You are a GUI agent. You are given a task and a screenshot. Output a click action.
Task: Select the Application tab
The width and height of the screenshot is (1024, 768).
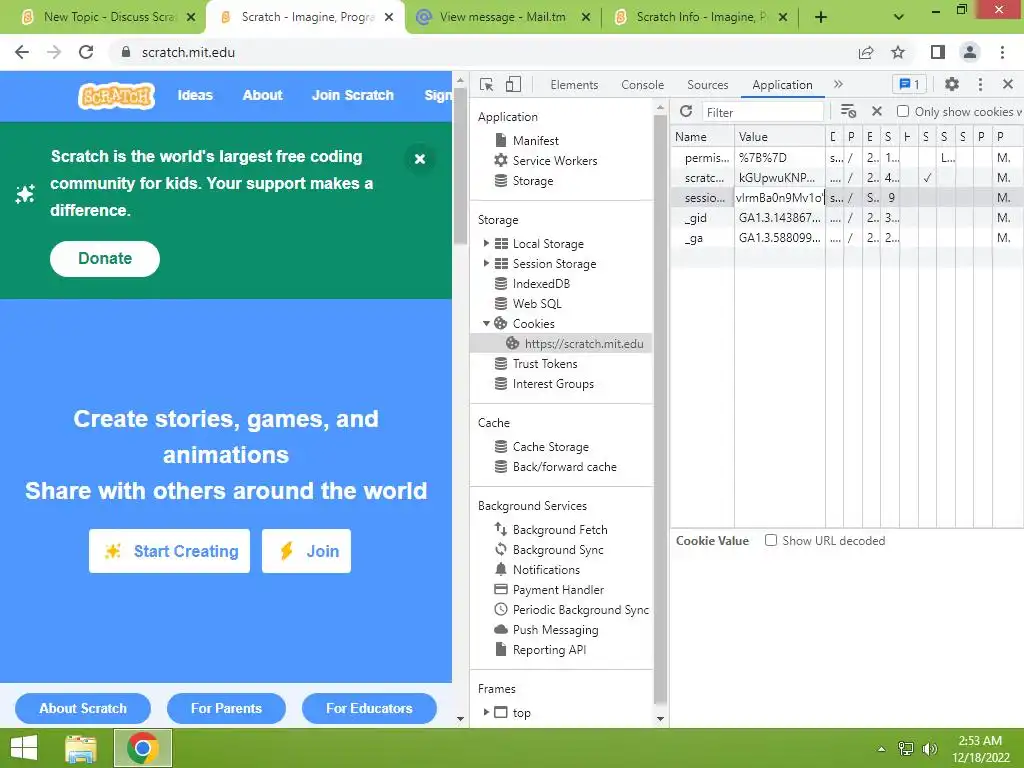point(782,84)
